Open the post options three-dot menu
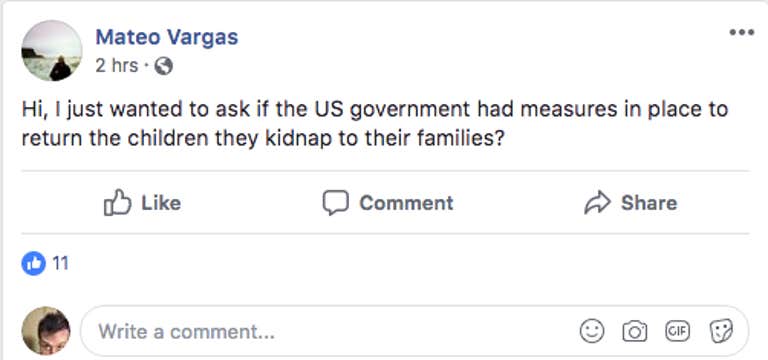Screen dimensions: 768x360 742,33
